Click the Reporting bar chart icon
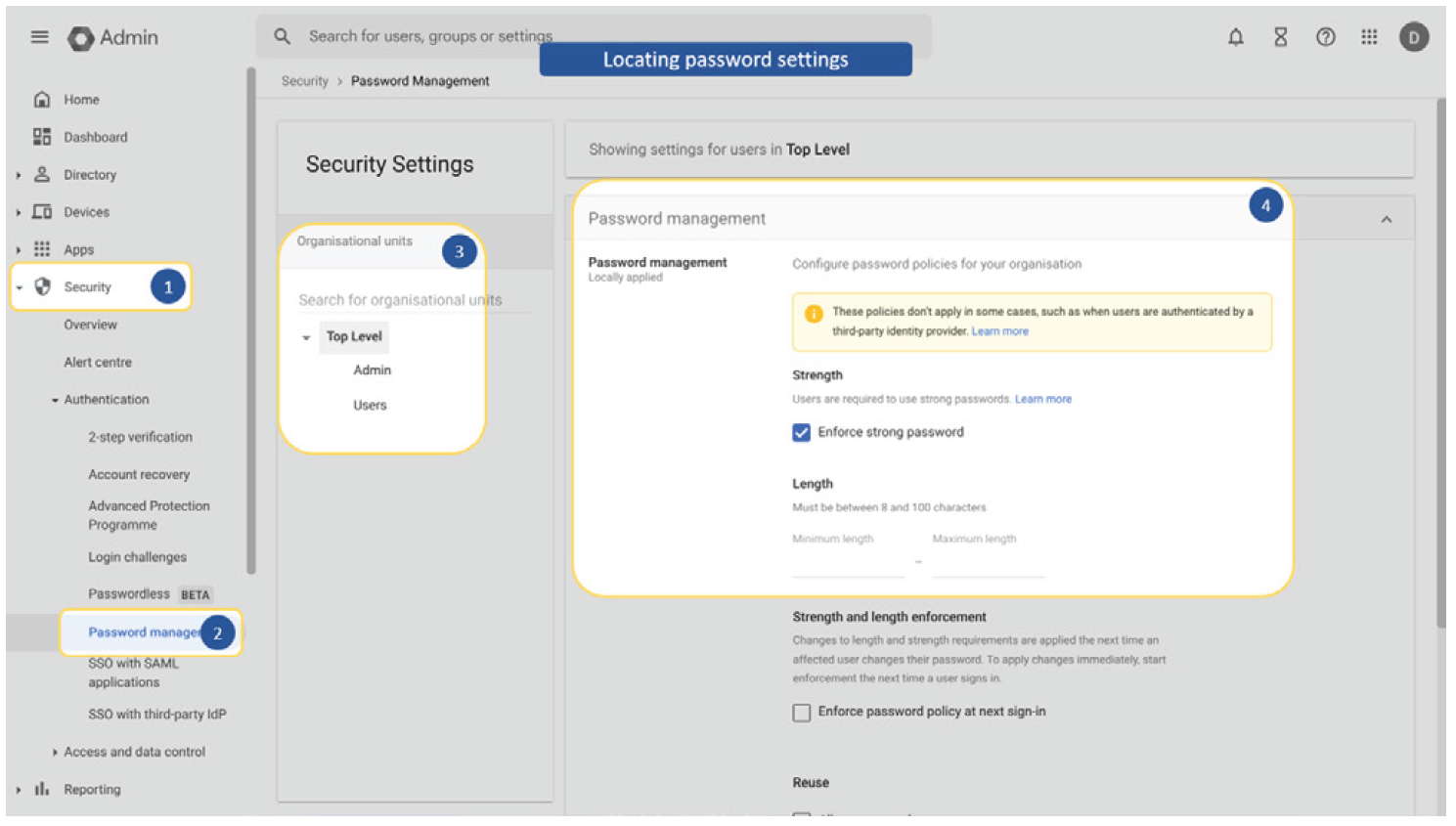The width and height of the screenshot is (1456, 826). [42, 789]
